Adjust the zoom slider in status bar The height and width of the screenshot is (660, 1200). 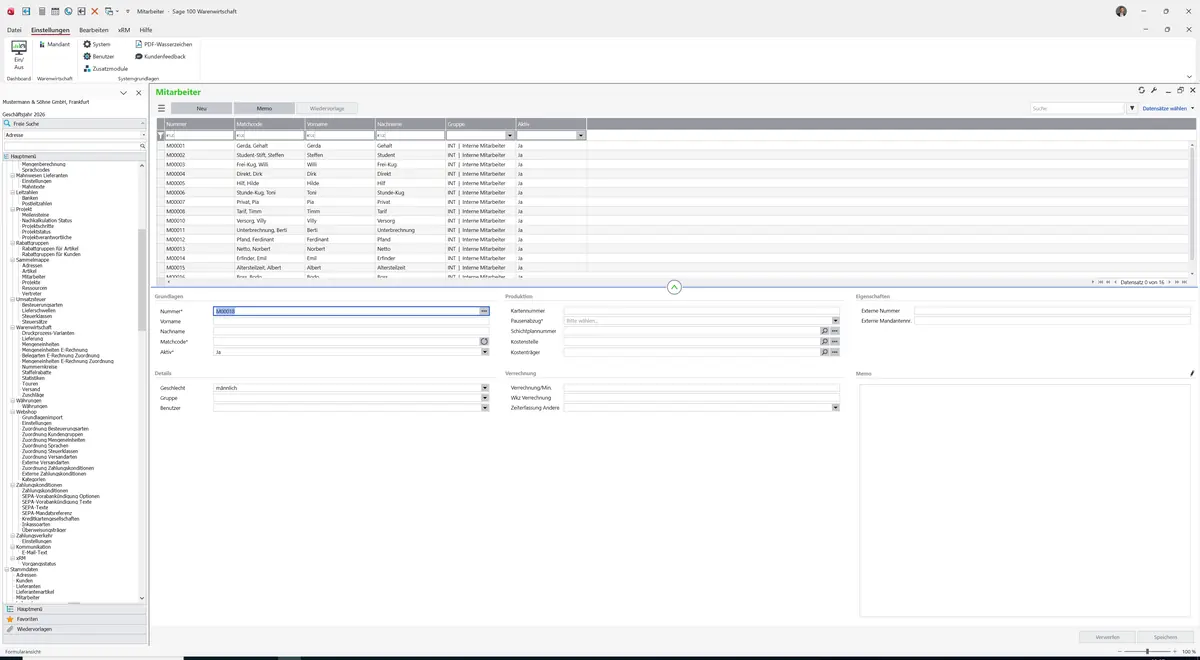1146,652
